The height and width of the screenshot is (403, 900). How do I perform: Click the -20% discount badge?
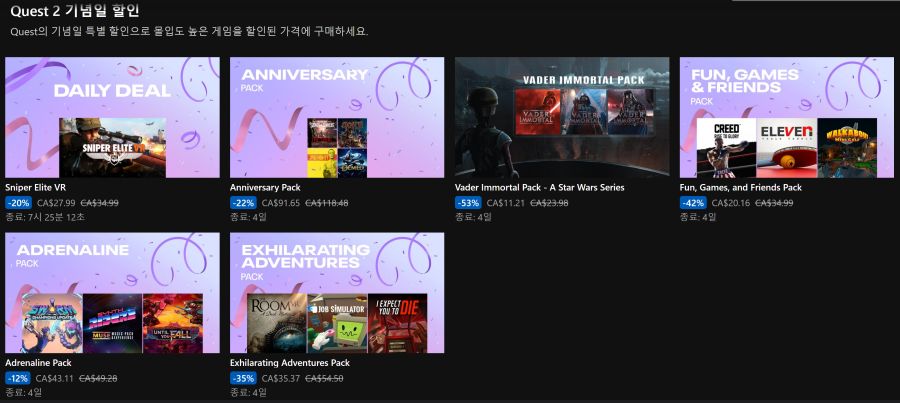click(x=18, y=203)
